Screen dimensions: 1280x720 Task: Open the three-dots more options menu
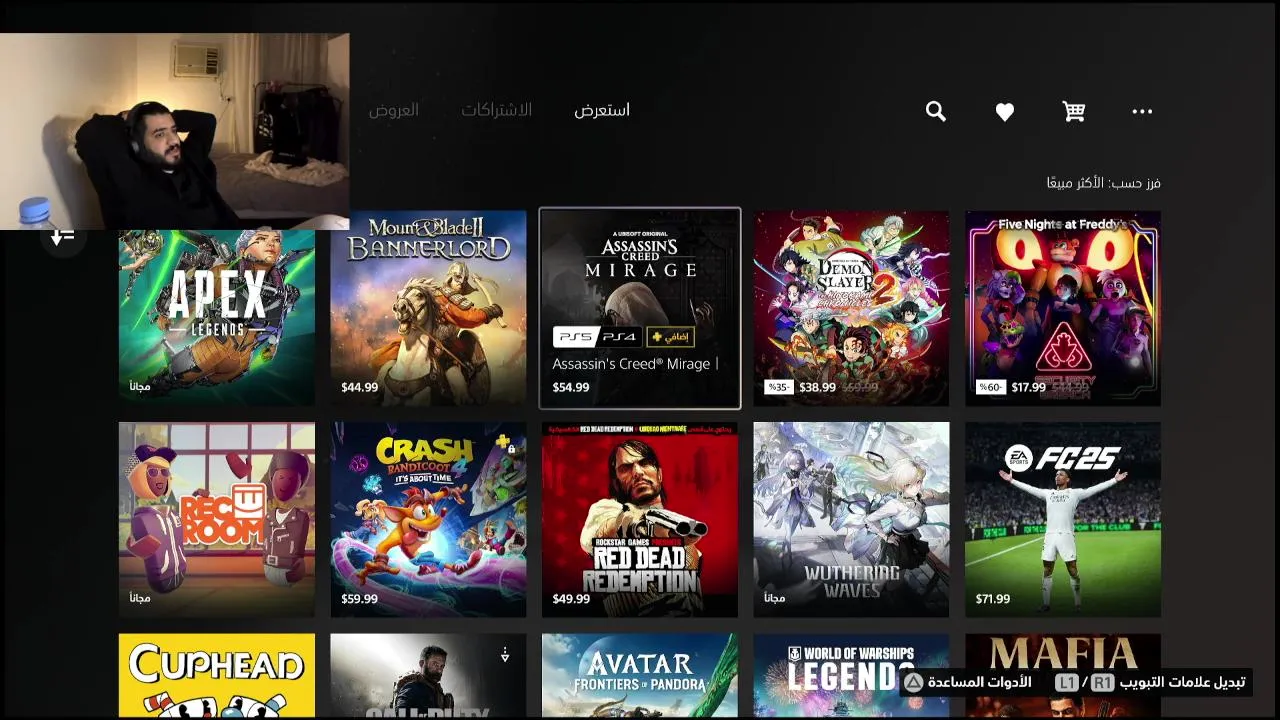click(1142, 111)
